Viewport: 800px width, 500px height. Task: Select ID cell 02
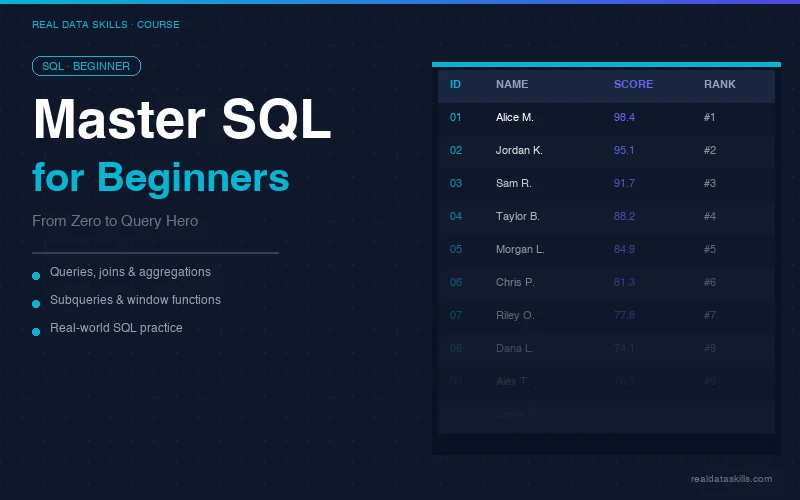(x=456, y=151)
